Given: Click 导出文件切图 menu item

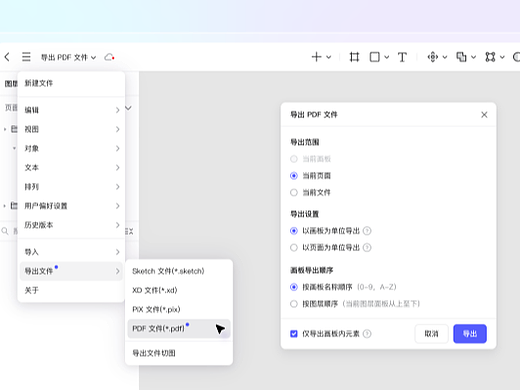Looking at the screenshot, I should pos(179,353).
